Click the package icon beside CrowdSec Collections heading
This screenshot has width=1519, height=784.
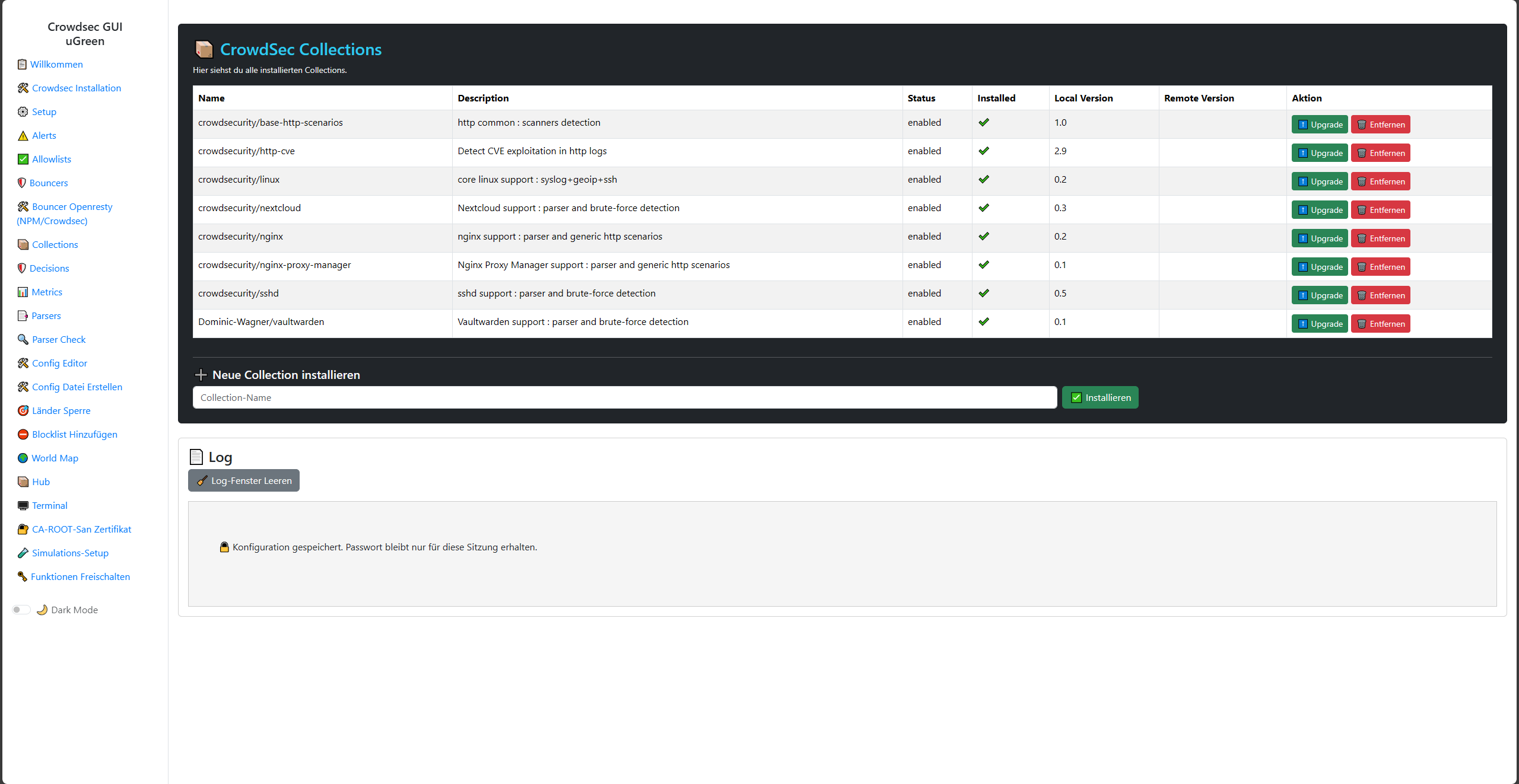pos(204,49)
